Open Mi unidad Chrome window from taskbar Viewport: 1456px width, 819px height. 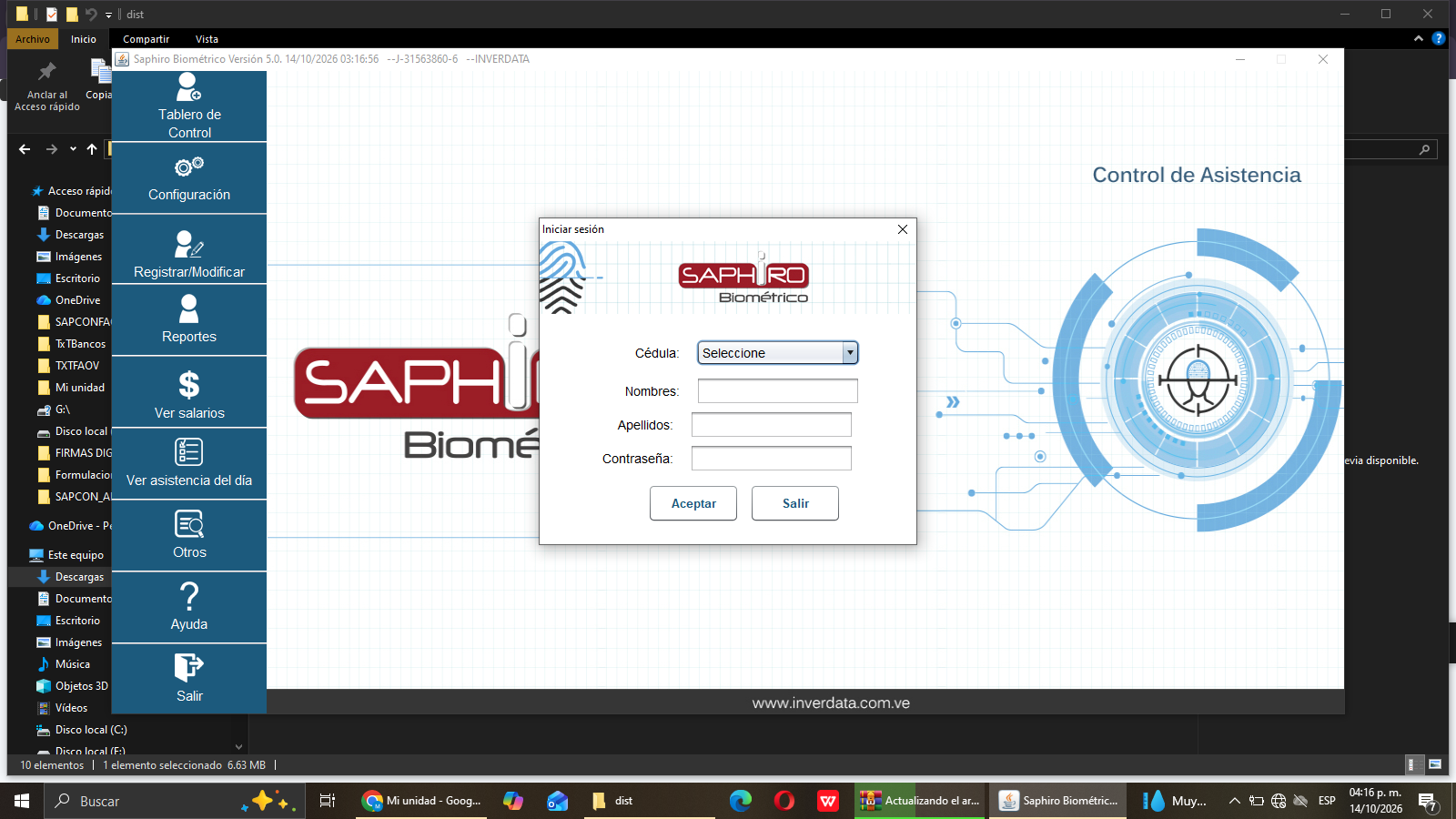tap(423, 801)
